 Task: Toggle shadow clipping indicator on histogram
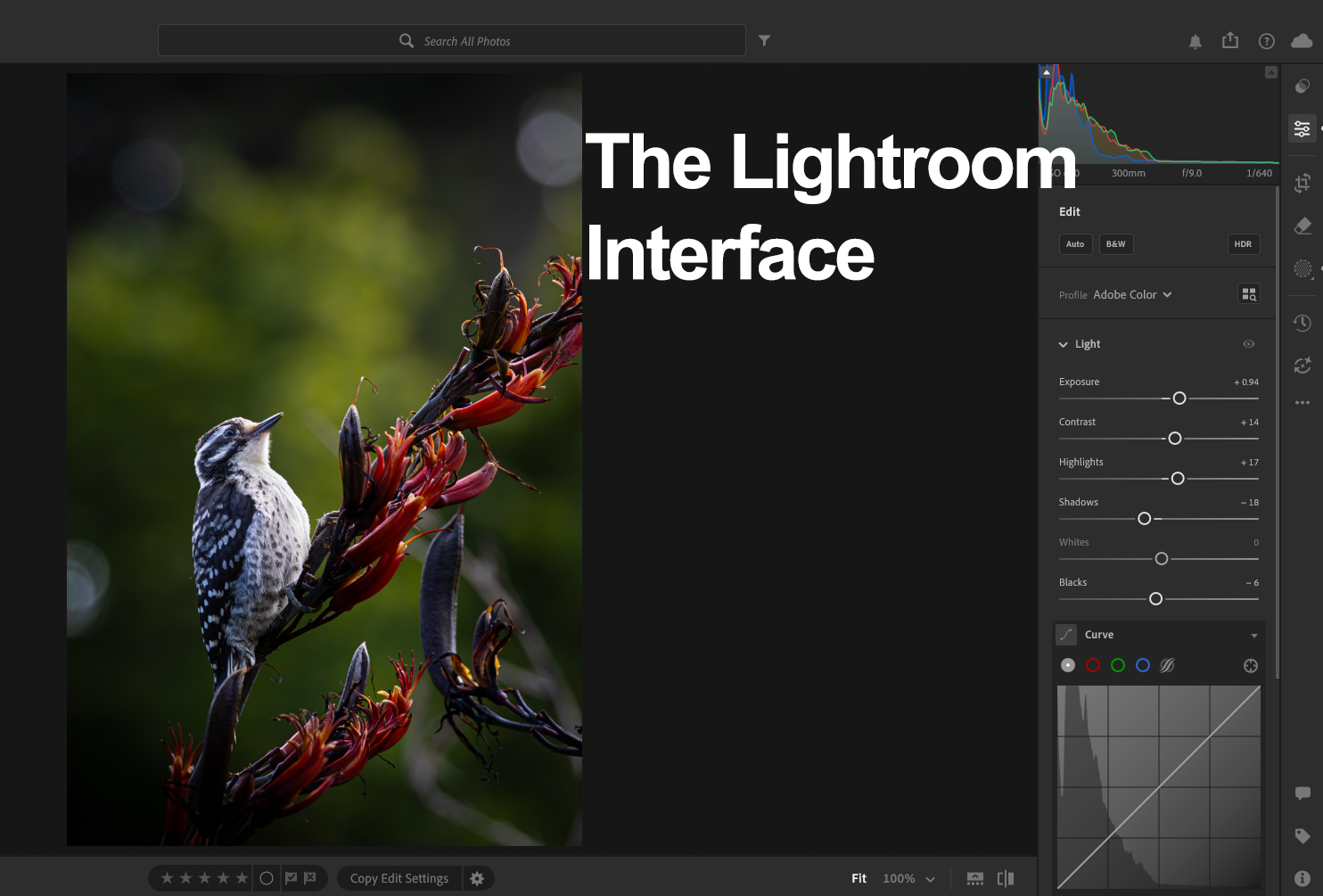[x=1047, y=71]
